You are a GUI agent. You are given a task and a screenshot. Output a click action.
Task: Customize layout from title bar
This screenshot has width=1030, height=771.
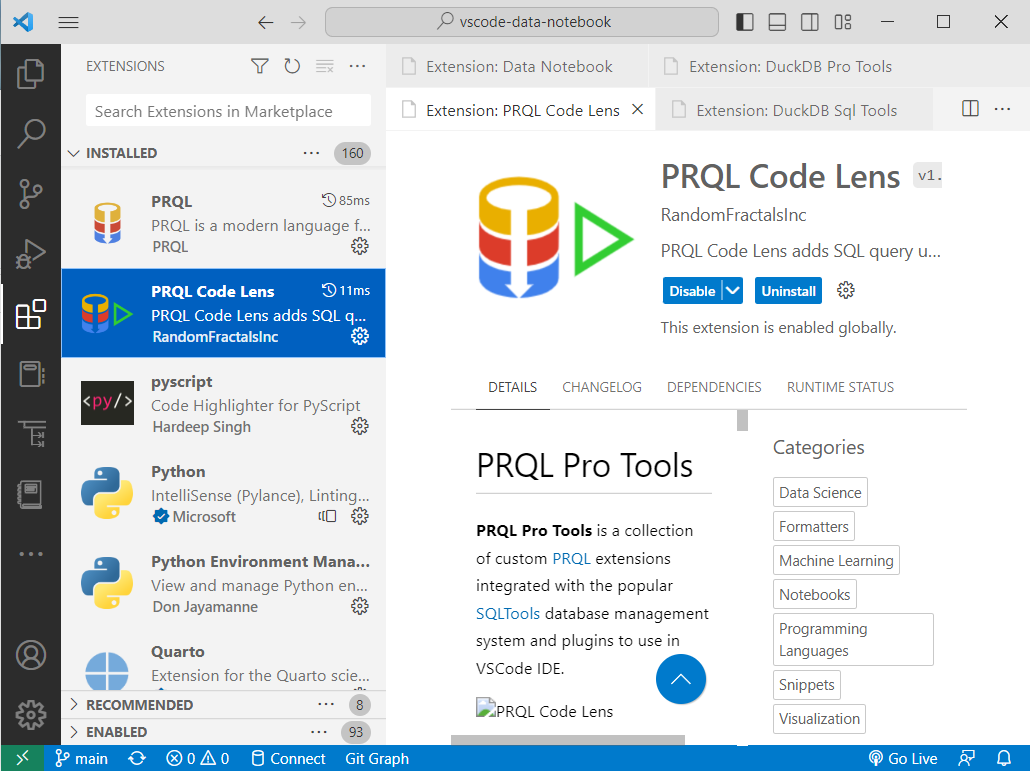click(843, 22)
